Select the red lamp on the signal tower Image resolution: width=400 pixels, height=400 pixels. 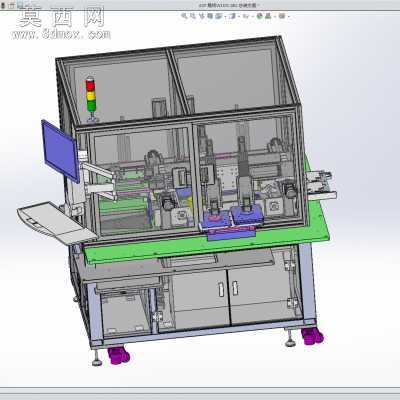pos(90,85)
